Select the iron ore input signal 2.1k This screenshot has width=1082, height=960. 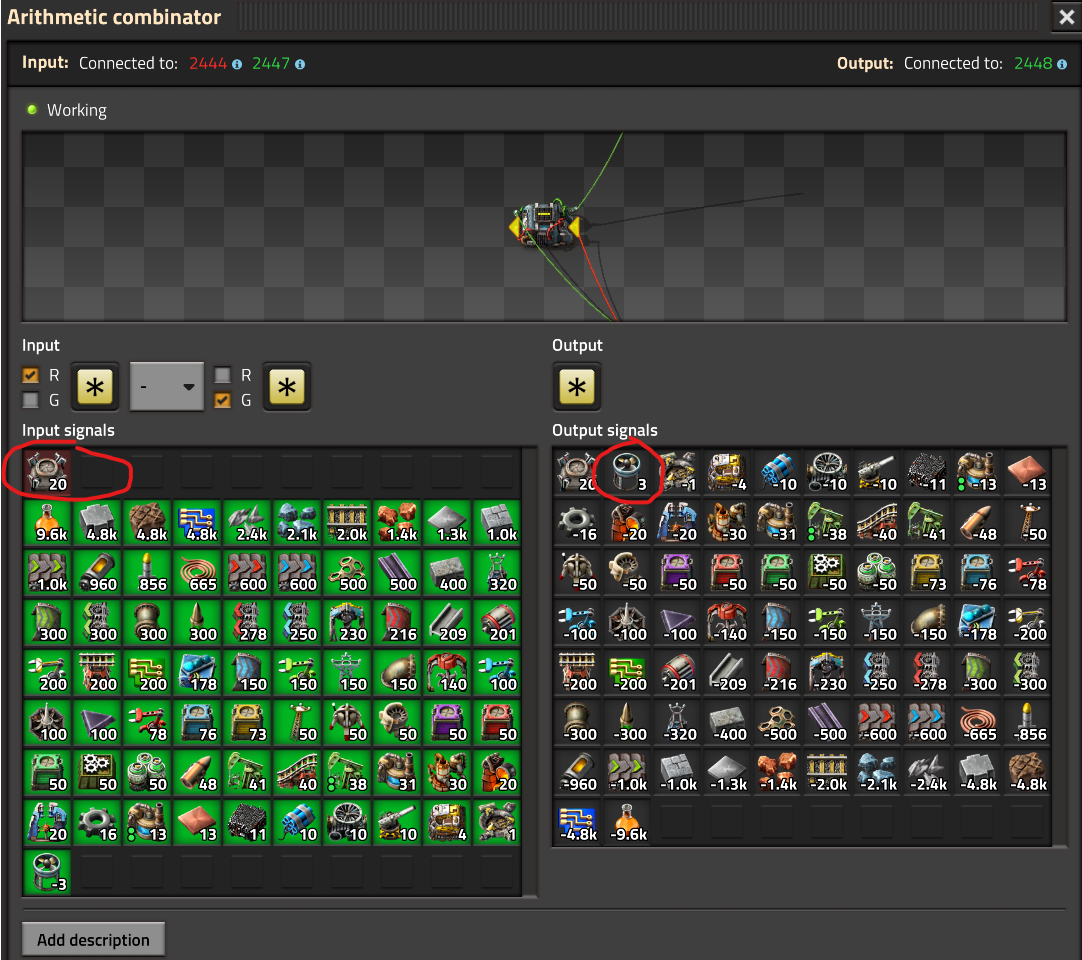pos(297,522)
